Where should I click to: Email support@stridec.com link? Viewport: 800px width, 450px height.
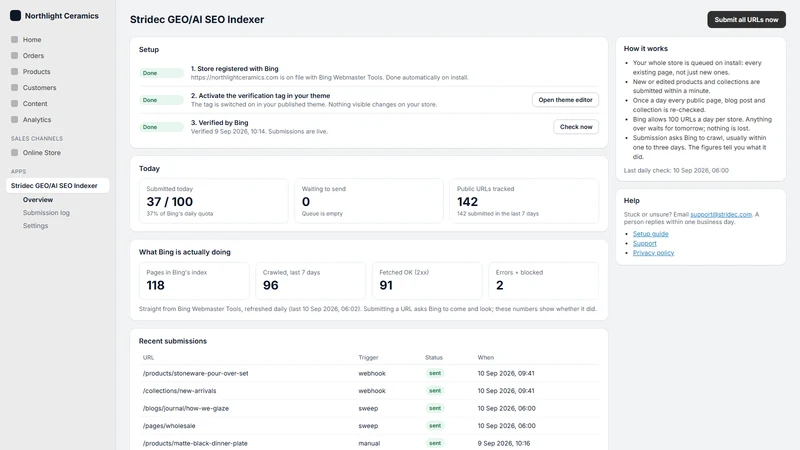tap(720, 214)
